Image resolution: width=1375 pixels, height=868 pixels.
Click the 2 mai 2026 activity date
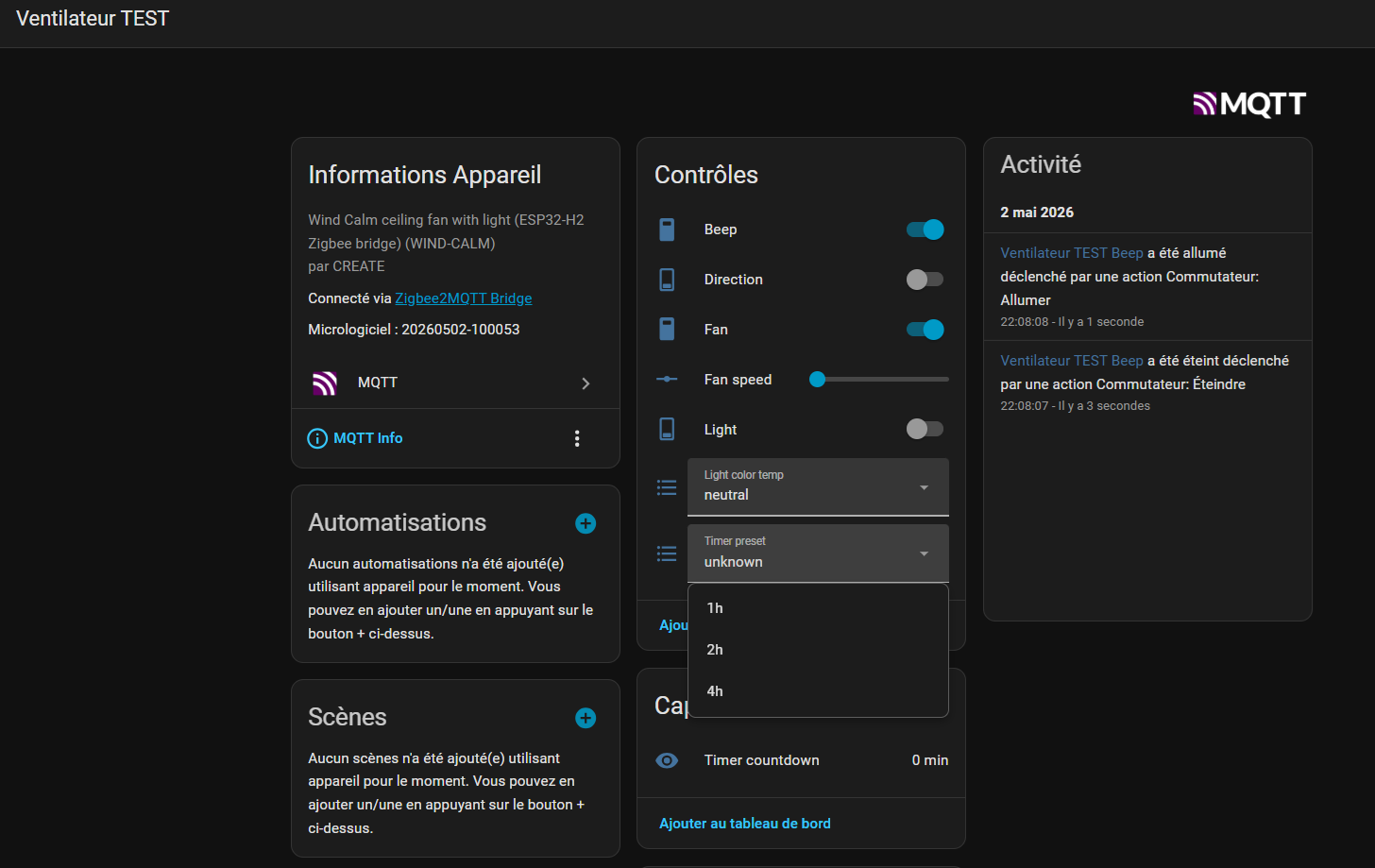coord(1037,213)
